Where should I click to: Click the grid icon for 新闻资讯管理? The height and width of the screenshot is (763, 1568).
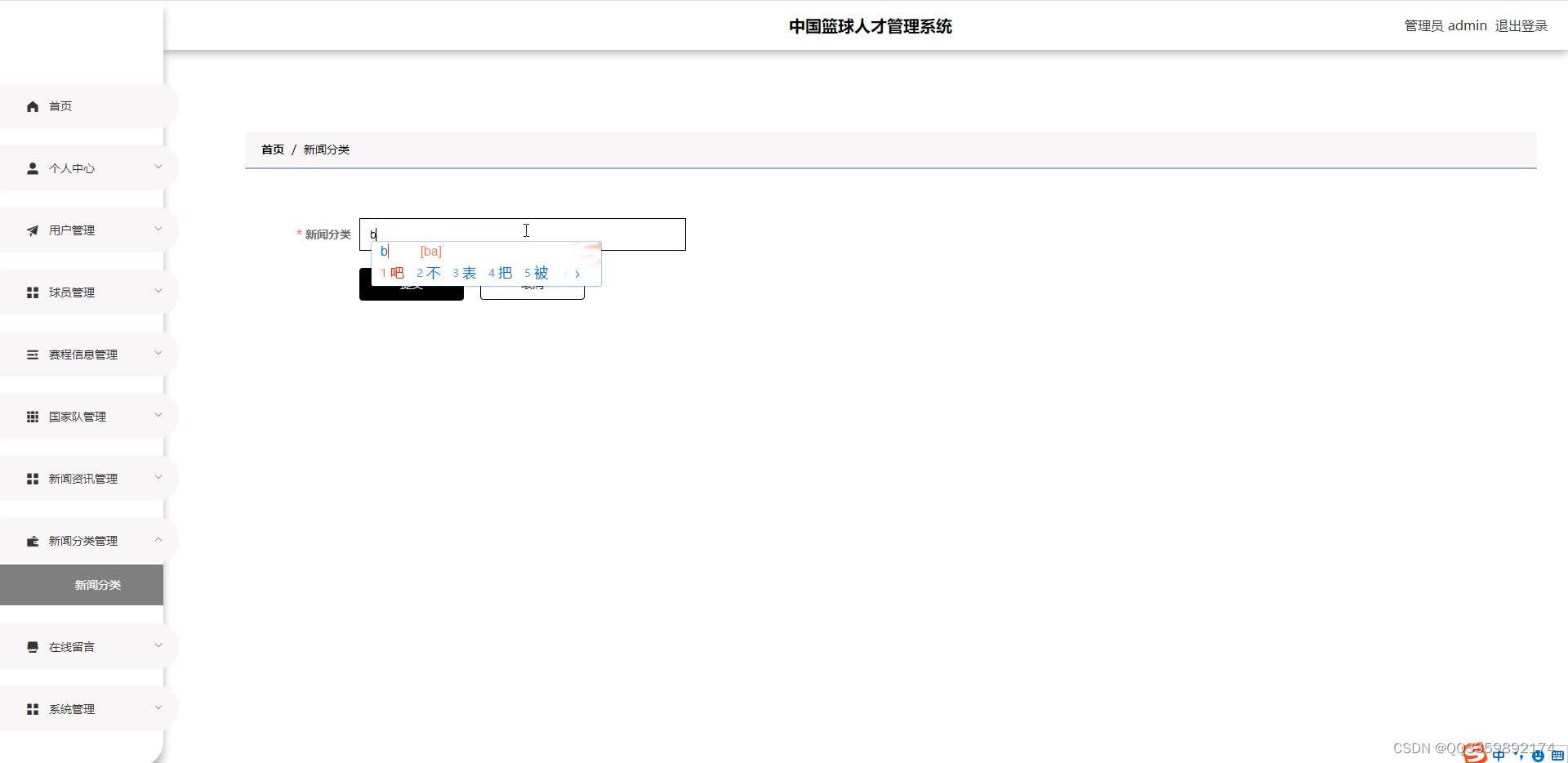pyautogui.click(x=33, y=479)
